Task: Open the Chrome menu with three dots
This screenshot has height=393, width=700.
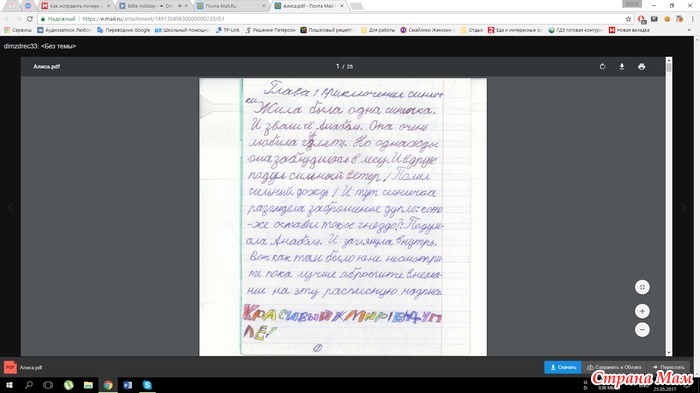Action: pyautogui.click(x=693, y=19)
